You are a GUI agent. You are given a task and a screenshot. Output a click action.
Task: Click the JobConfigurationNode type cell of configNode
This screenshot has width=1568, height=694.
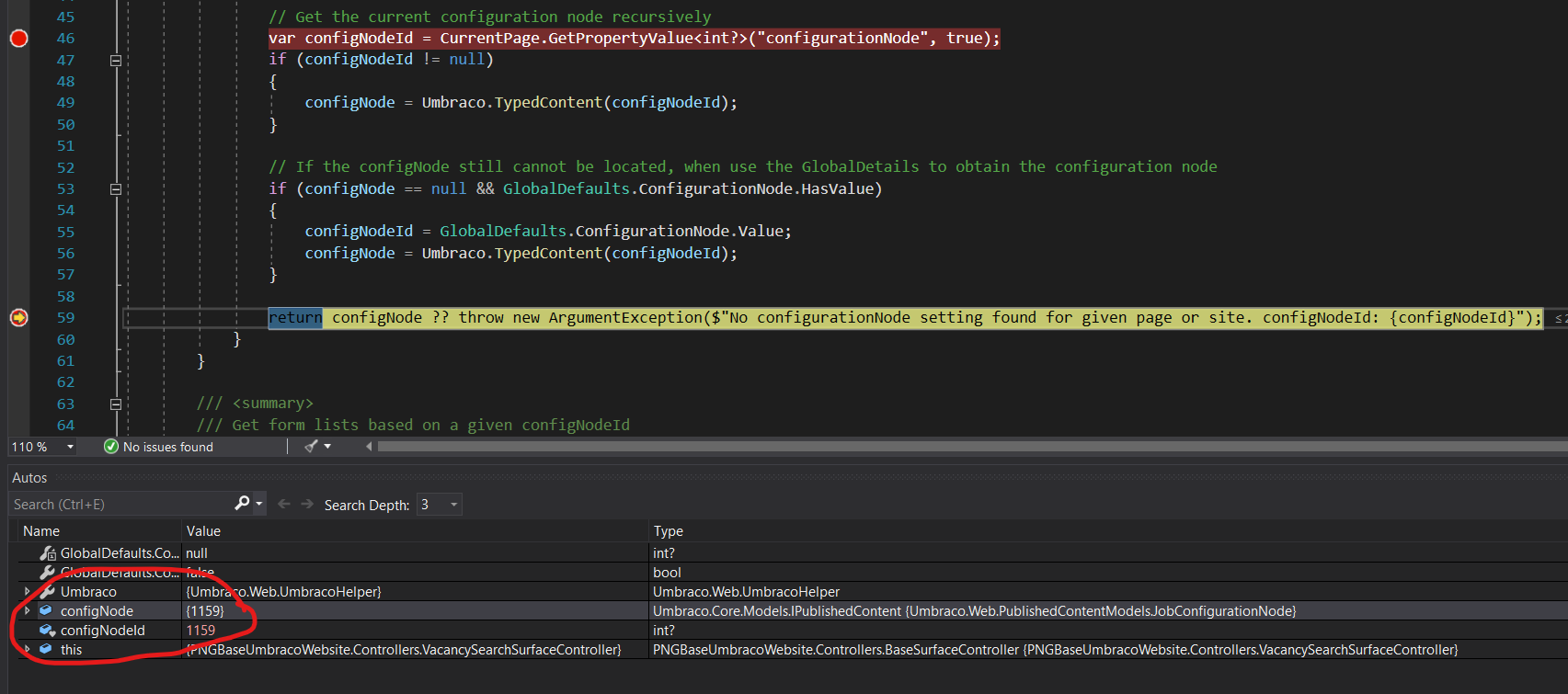click(975, 611)
